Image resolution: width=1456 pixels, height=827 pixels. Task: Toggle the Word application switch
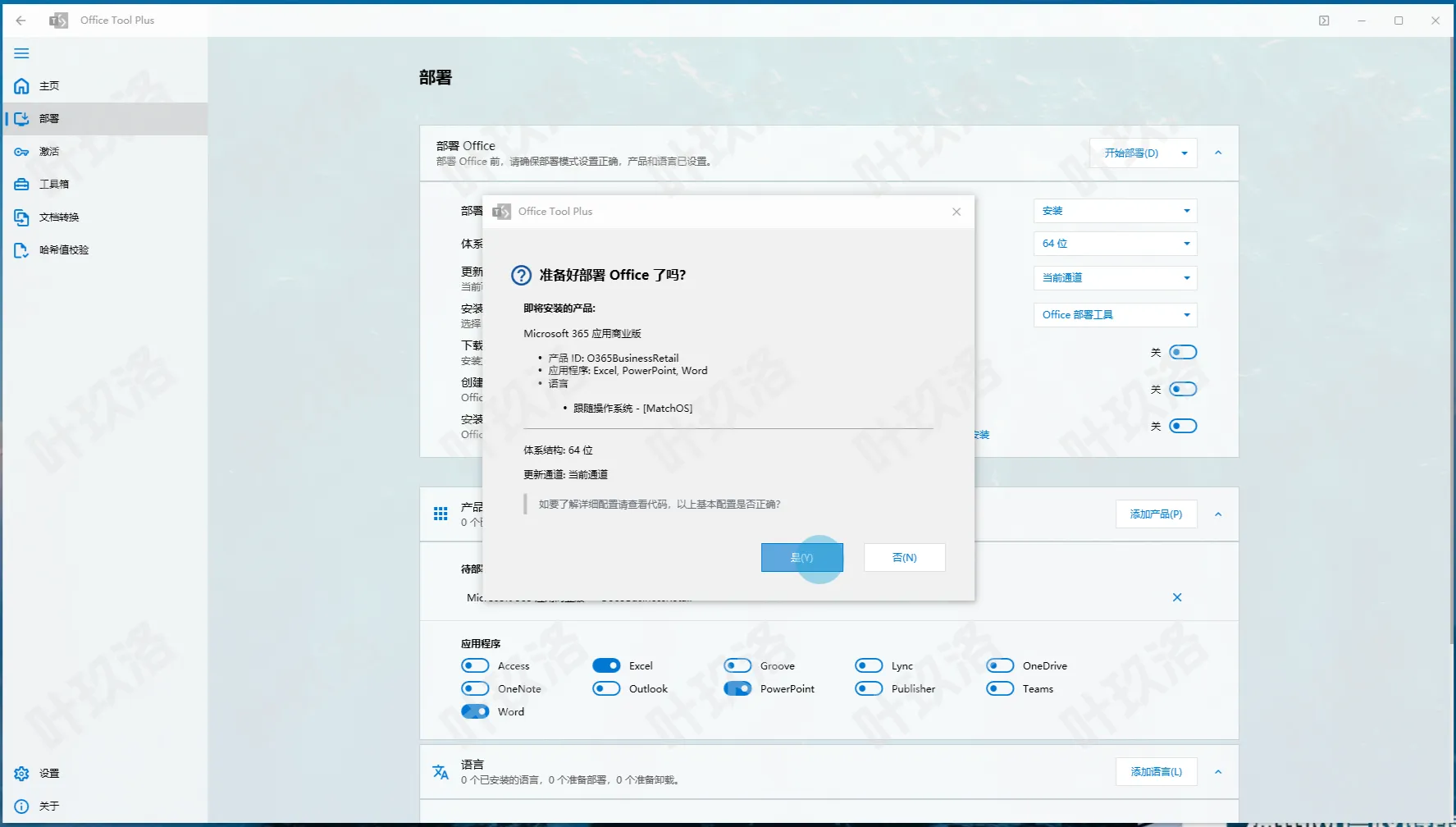475,711
